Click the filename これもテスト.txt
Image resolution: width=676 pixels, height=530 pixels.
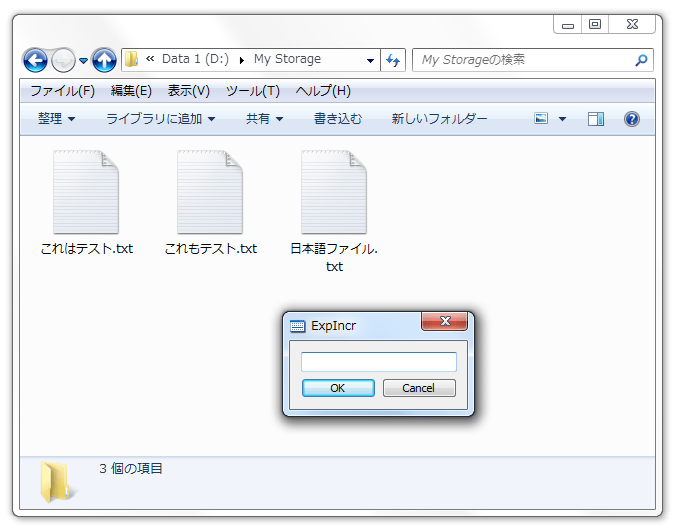(211, 248)
